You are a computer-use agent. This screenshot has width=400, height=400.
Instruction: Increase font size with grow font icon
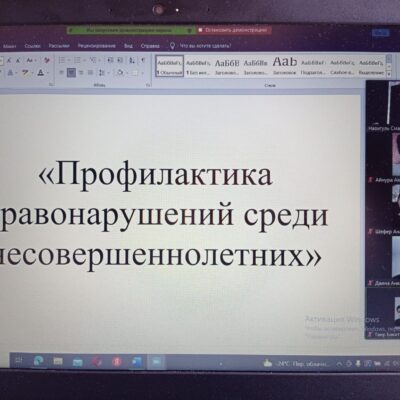pyautogui.click(x=9, y=60)
